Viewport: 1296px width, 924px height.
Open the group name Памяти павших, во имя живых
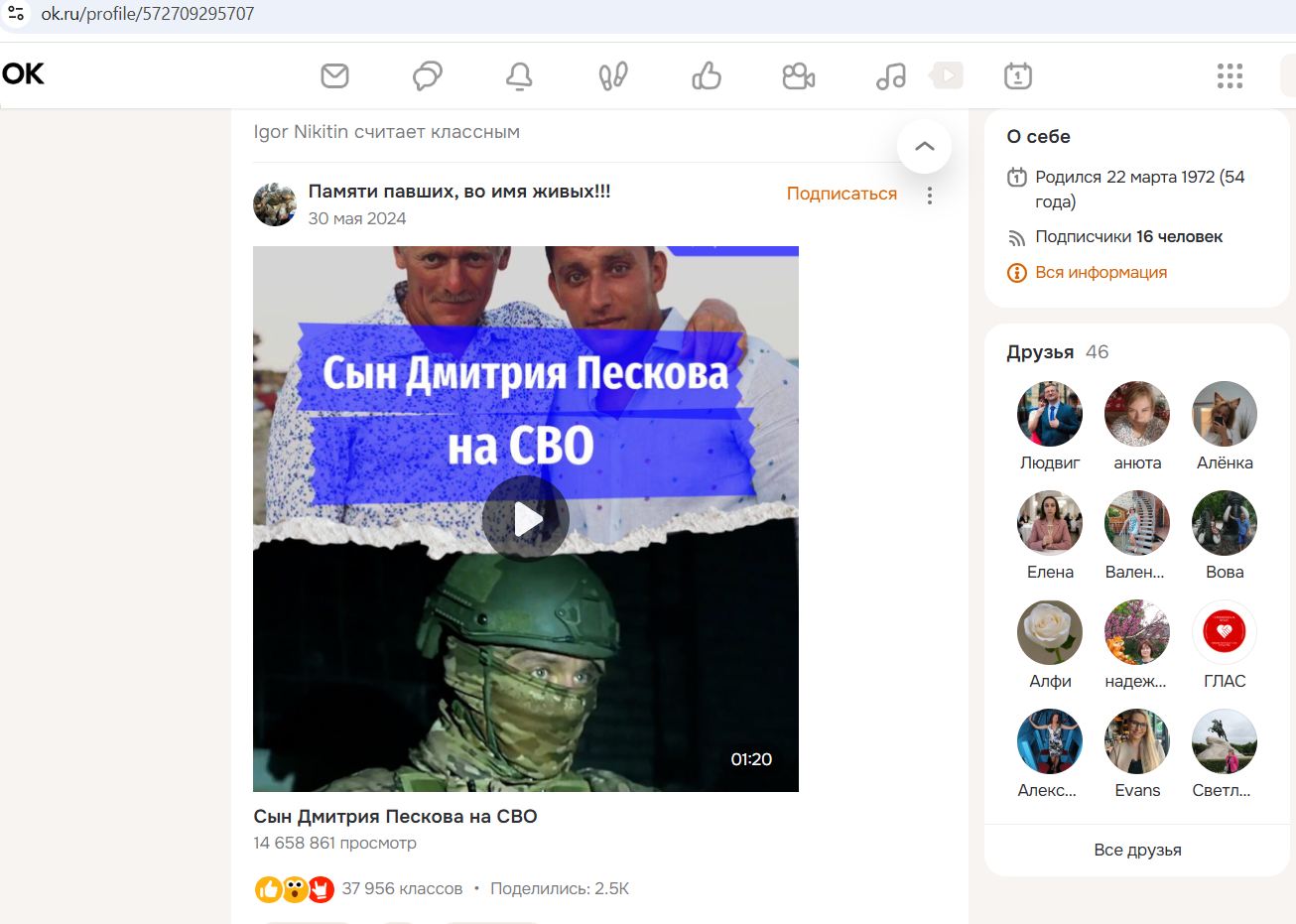coord(459,192)
